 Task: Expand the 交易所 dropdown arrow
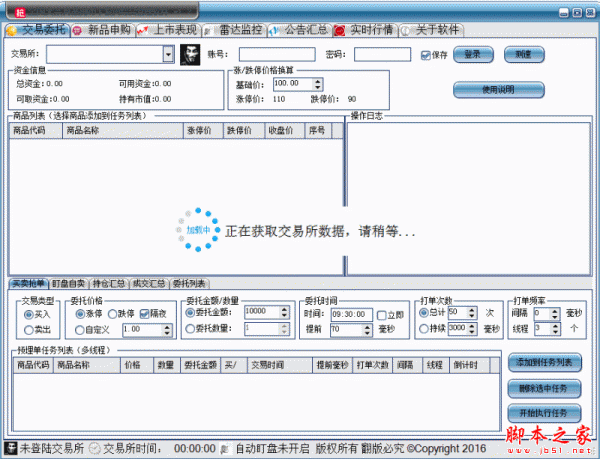click(x=168, y=54)
